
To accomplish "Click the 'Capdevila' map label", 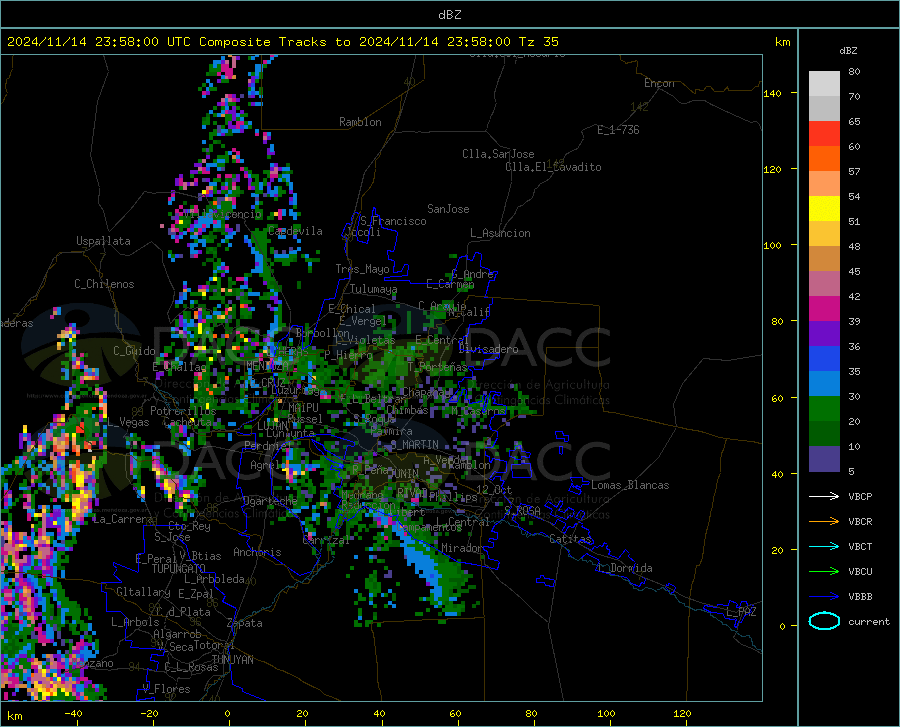I will tap(295, 231).
